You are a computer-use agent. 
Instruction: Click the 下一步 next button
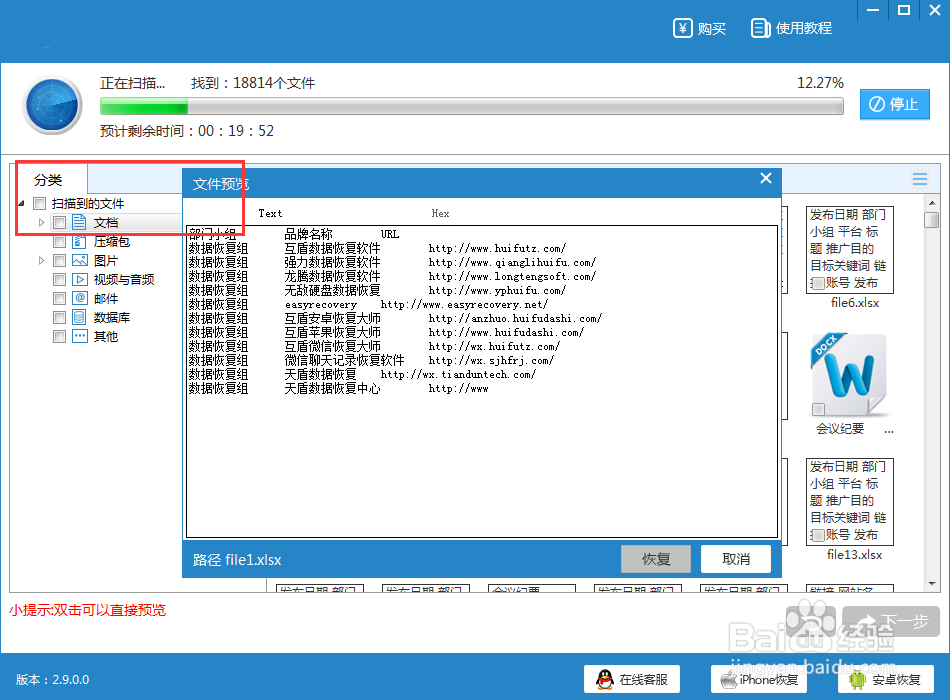coord(891,621)
